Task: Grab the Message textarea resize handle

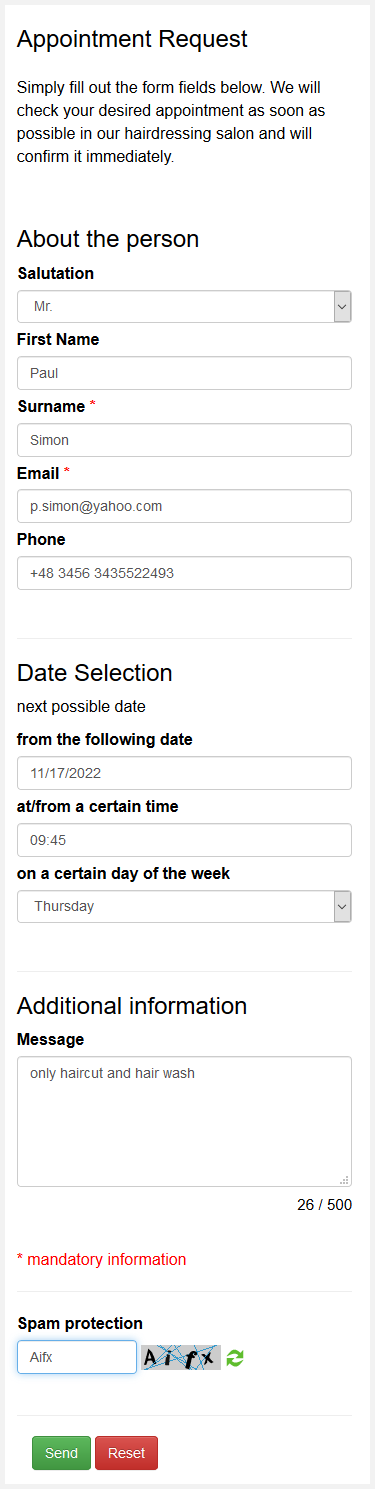Action: [345, 1180]
